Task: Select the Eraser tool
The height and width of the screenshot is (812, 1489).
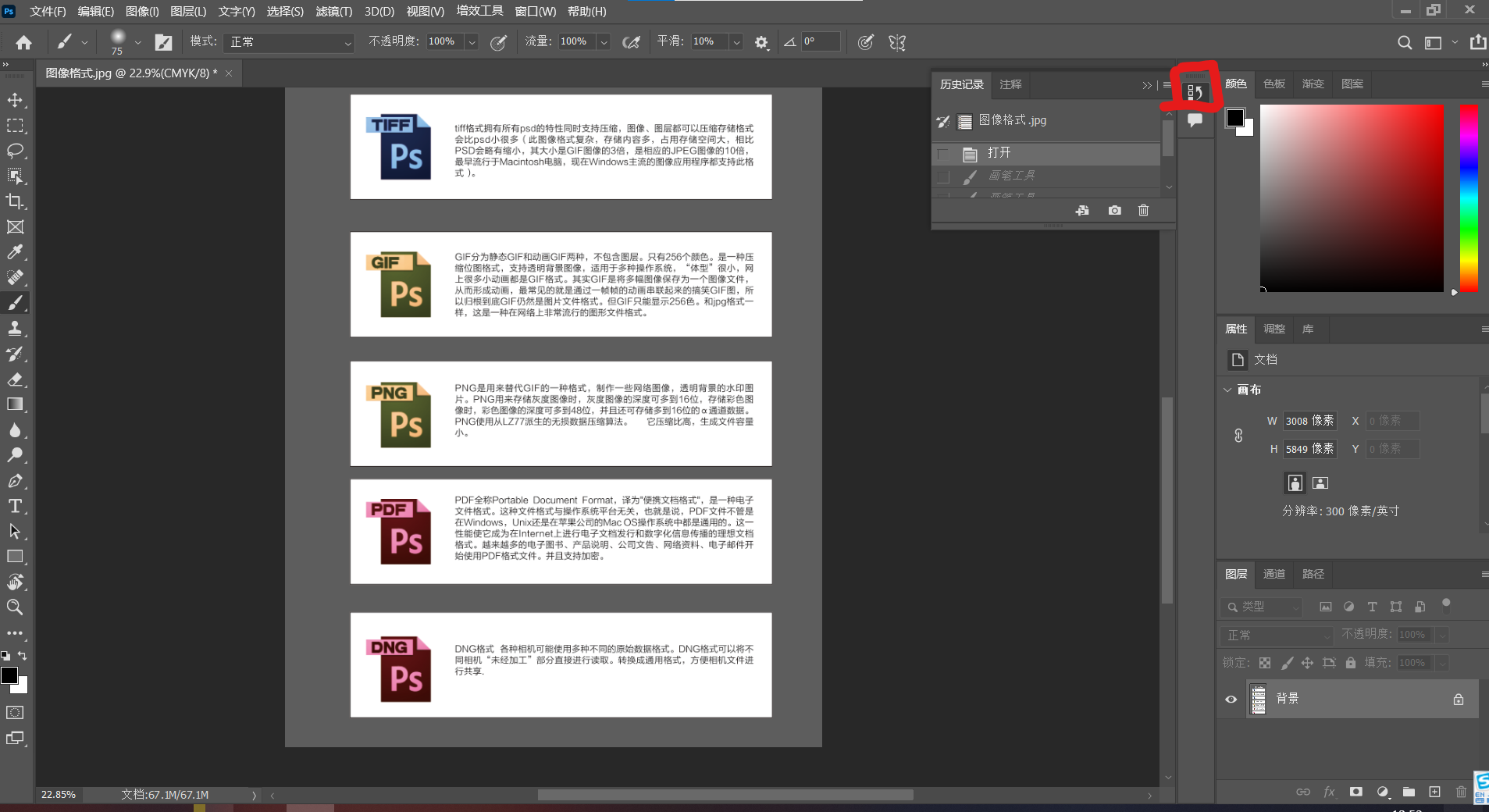Action: tap(15, 379)
